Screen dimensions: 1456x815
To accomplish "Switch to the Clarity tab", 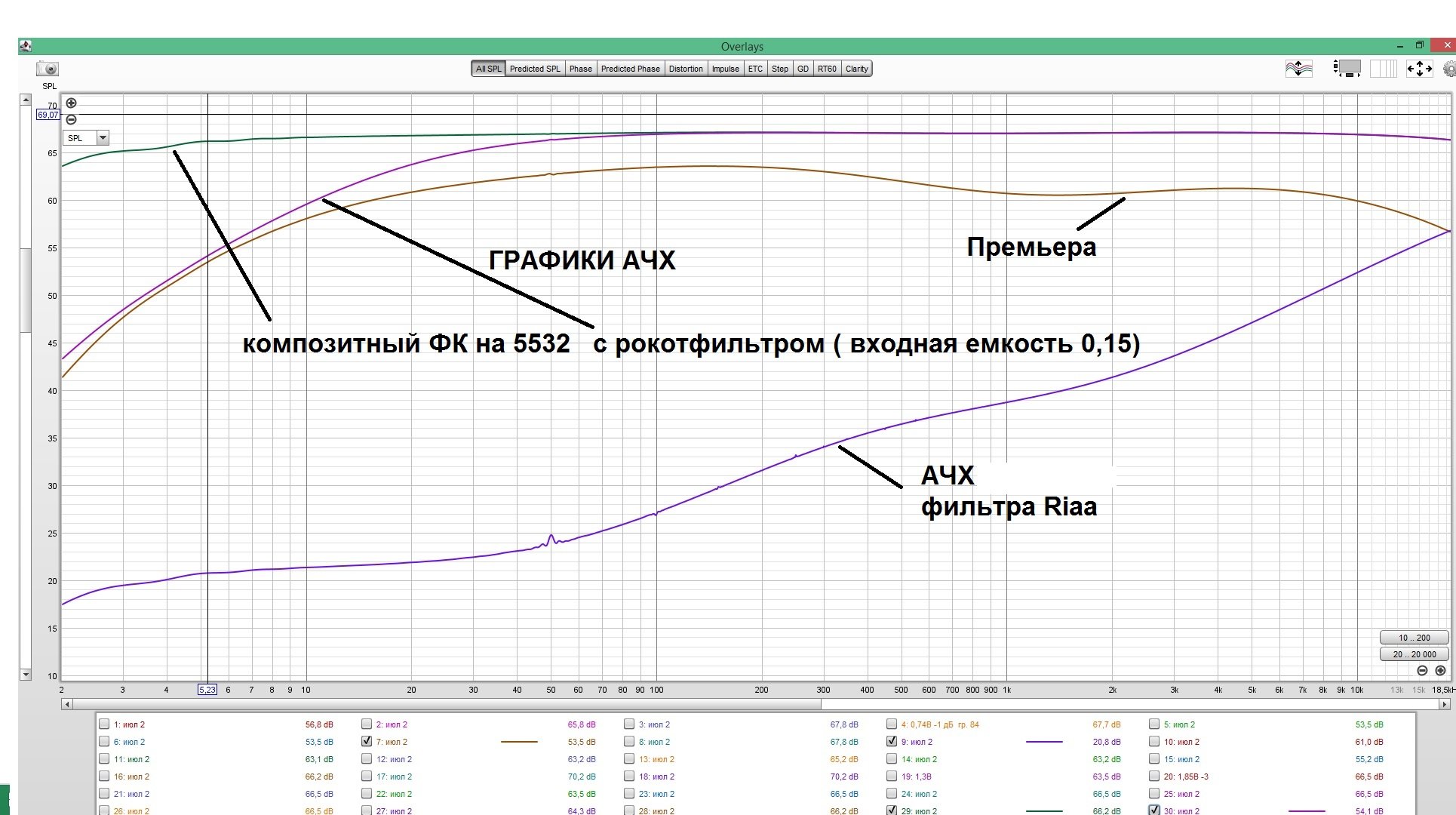I will coord(856,69).
